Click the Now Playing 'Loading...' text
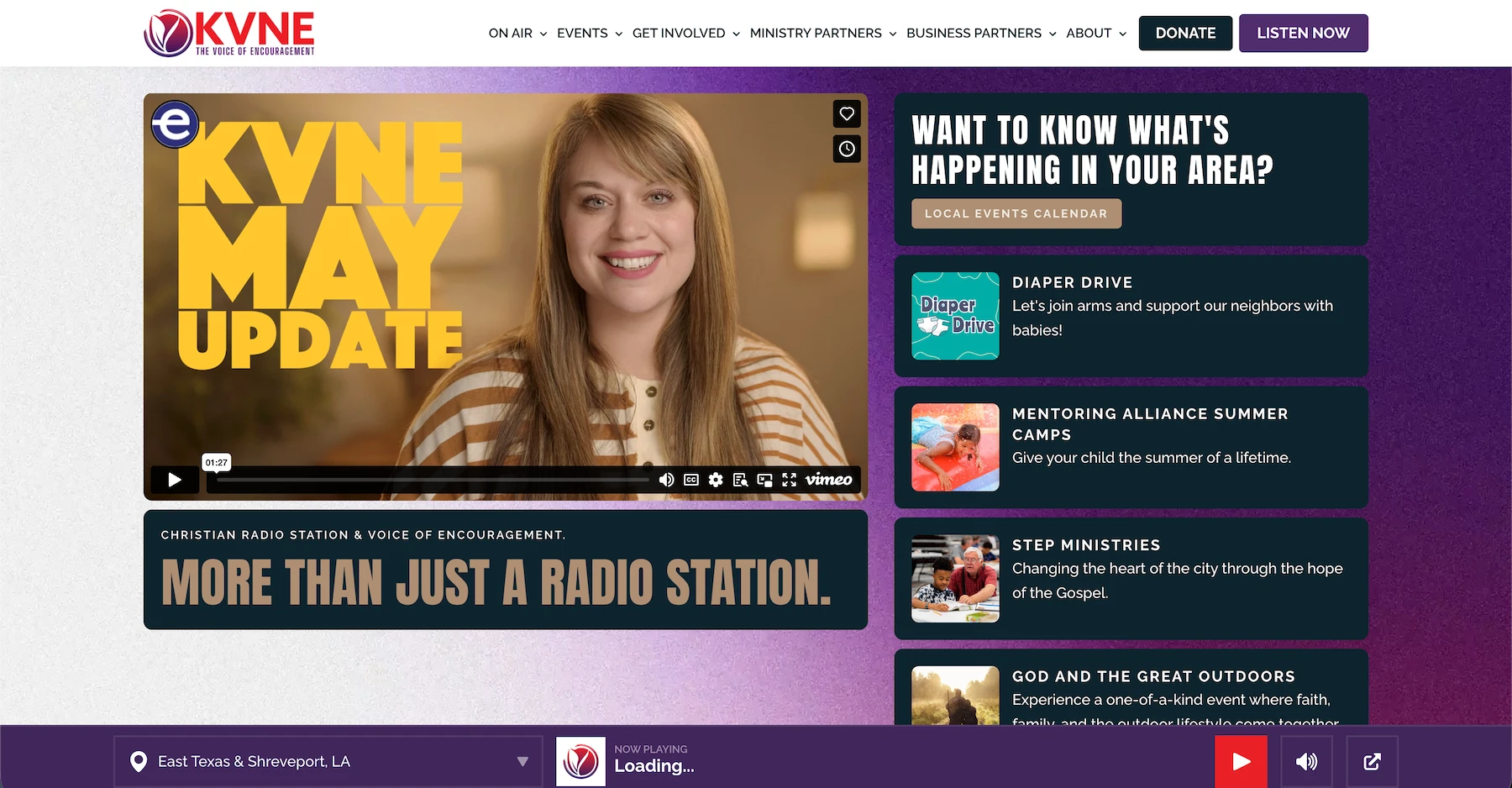Viewport: 1512px width, 788px height. click(x=654, y=766)
